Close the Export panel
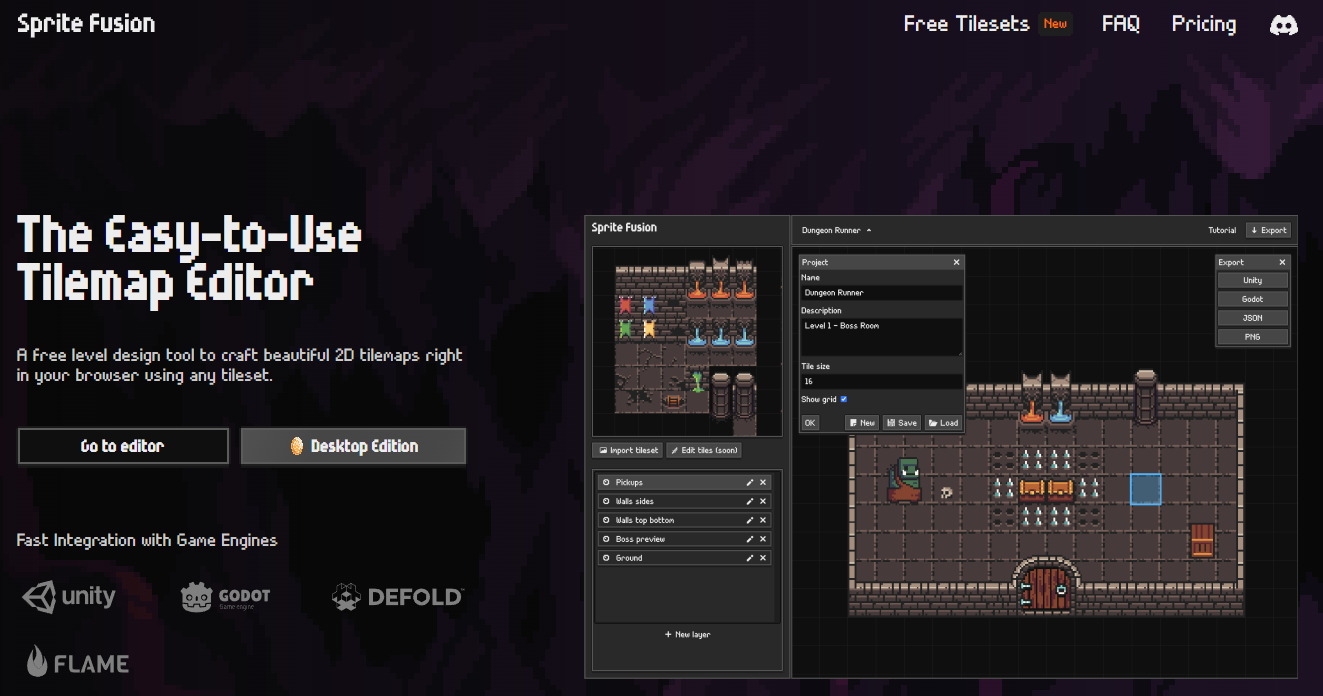Screen dimensions: 1323x696 pyautogui.click(x=1282, y=262)
